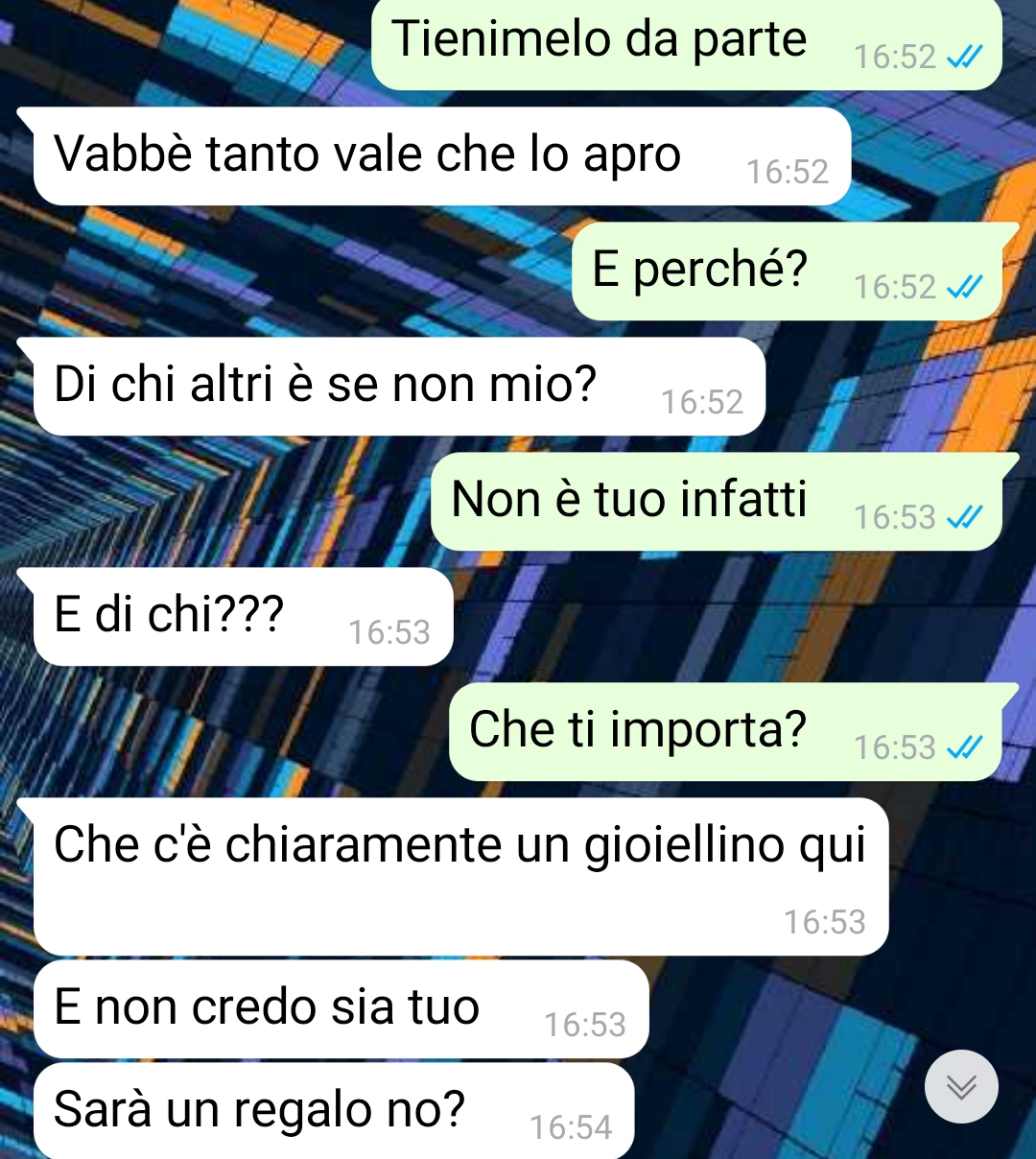Tap 16:52 time on 'Vabbè tanto vale' message

(x=788, y=172)
